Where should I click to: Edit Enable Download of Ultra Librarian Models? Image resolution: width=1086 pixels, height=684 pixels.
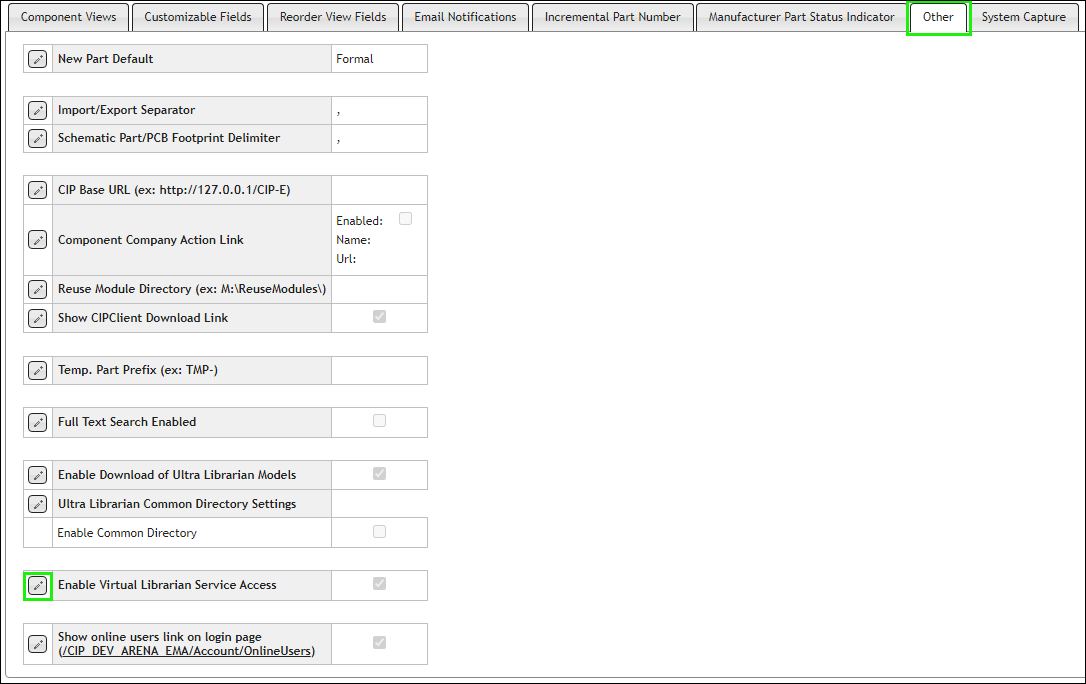pyautogui.click(x=37, y=474)
